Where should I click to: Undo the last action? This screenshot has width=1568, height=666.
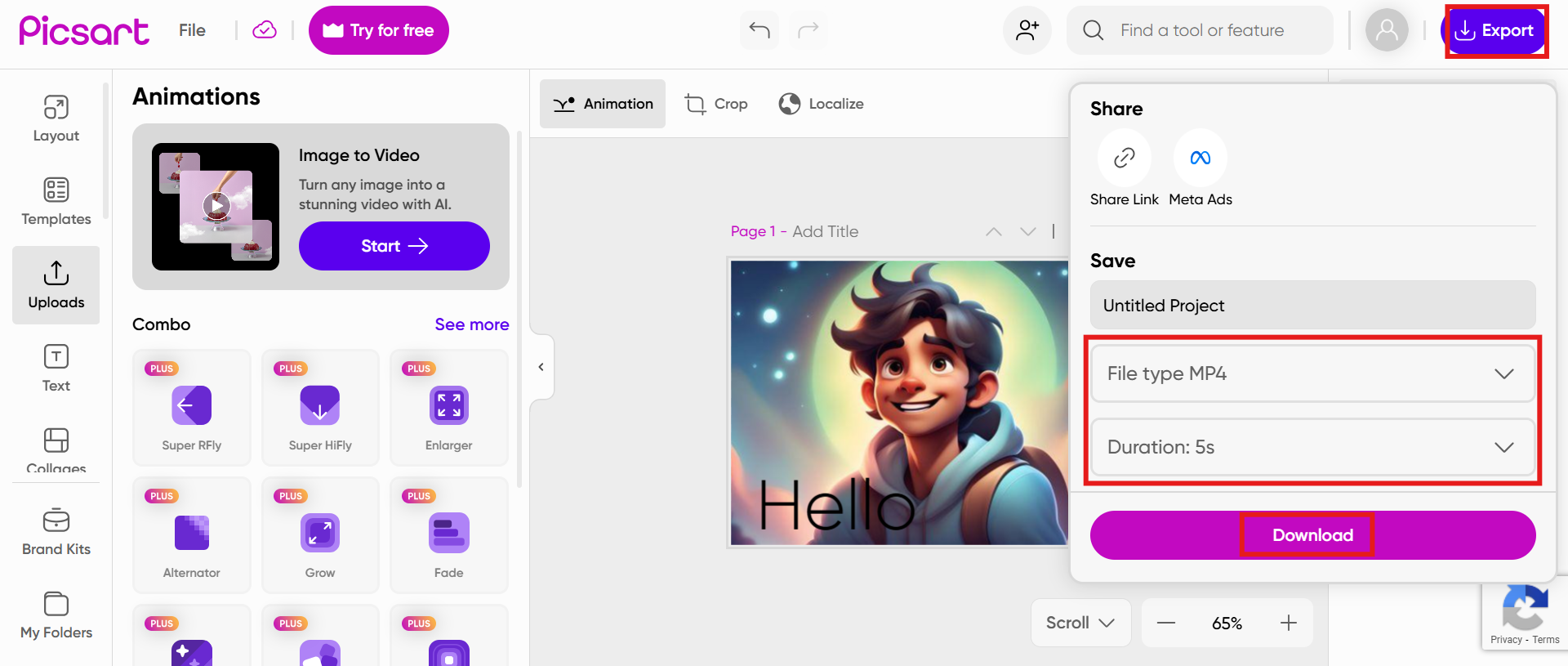[x=759, y=30]
